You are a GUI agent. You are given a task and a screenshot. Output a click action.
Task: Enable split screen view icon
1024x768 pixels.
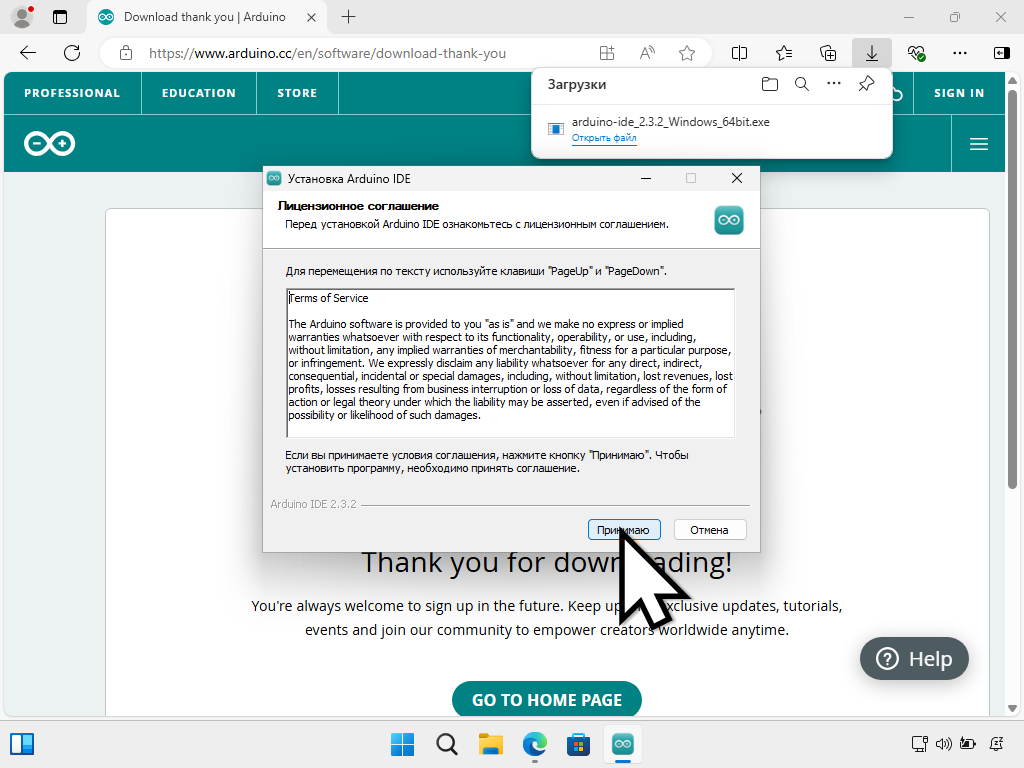pyautogui.click(x=739, y=53)
